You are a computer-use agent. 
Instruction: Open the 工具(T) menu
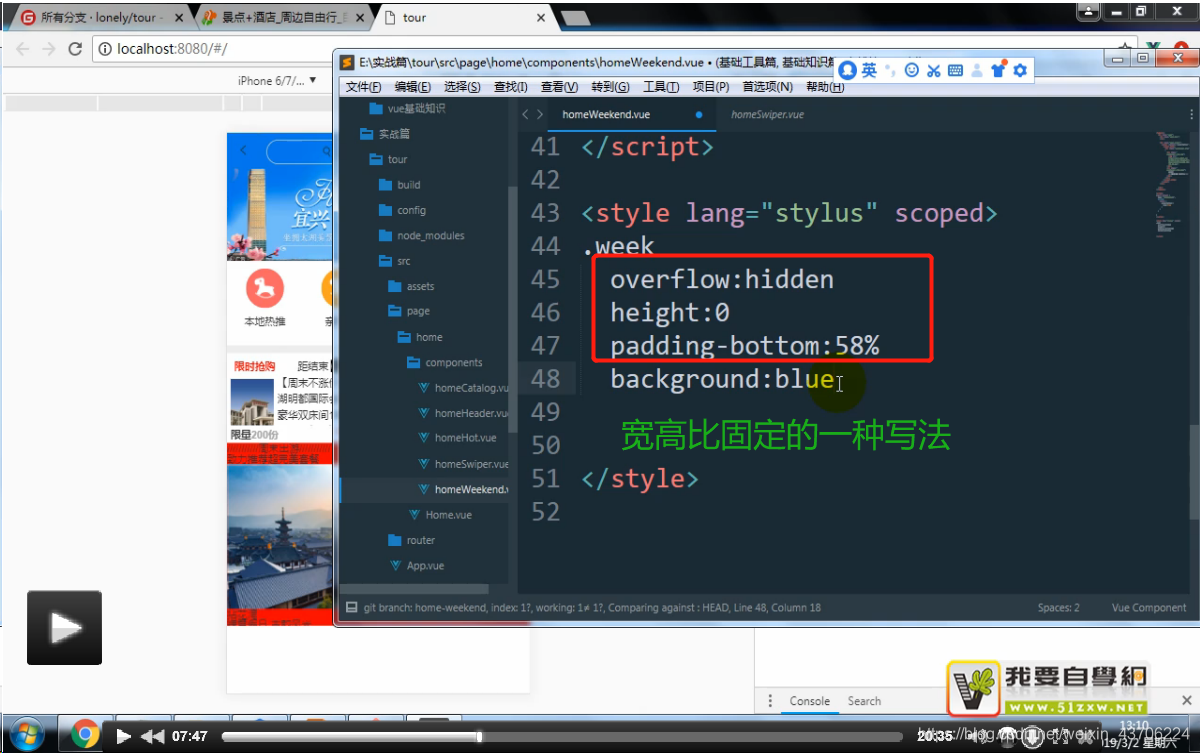661,87
